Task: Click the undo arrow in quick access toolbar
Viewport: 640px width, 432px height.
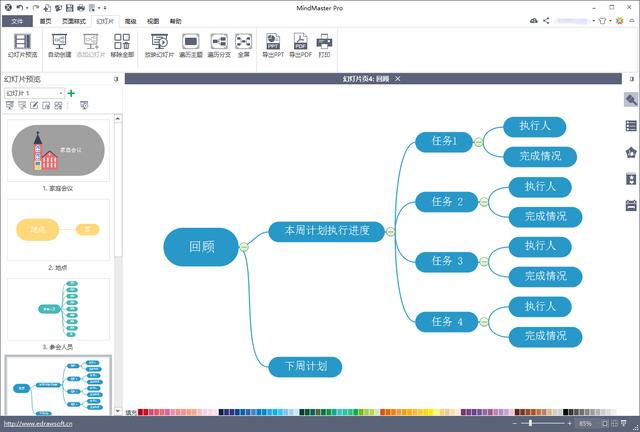Action: [20, 7]
